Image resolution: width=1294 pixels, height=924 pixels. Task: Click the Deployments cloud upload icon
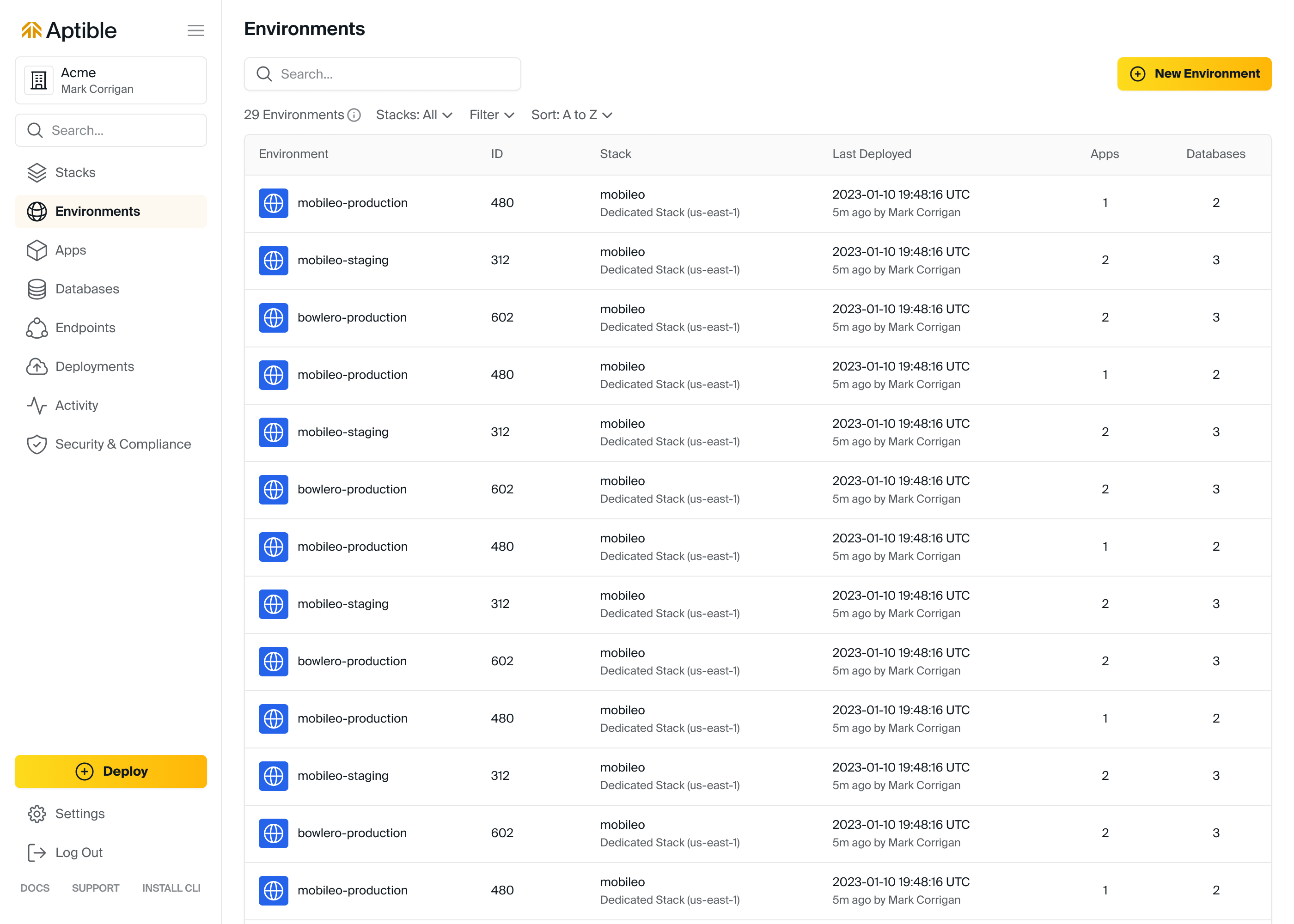[x=37, y=366]
